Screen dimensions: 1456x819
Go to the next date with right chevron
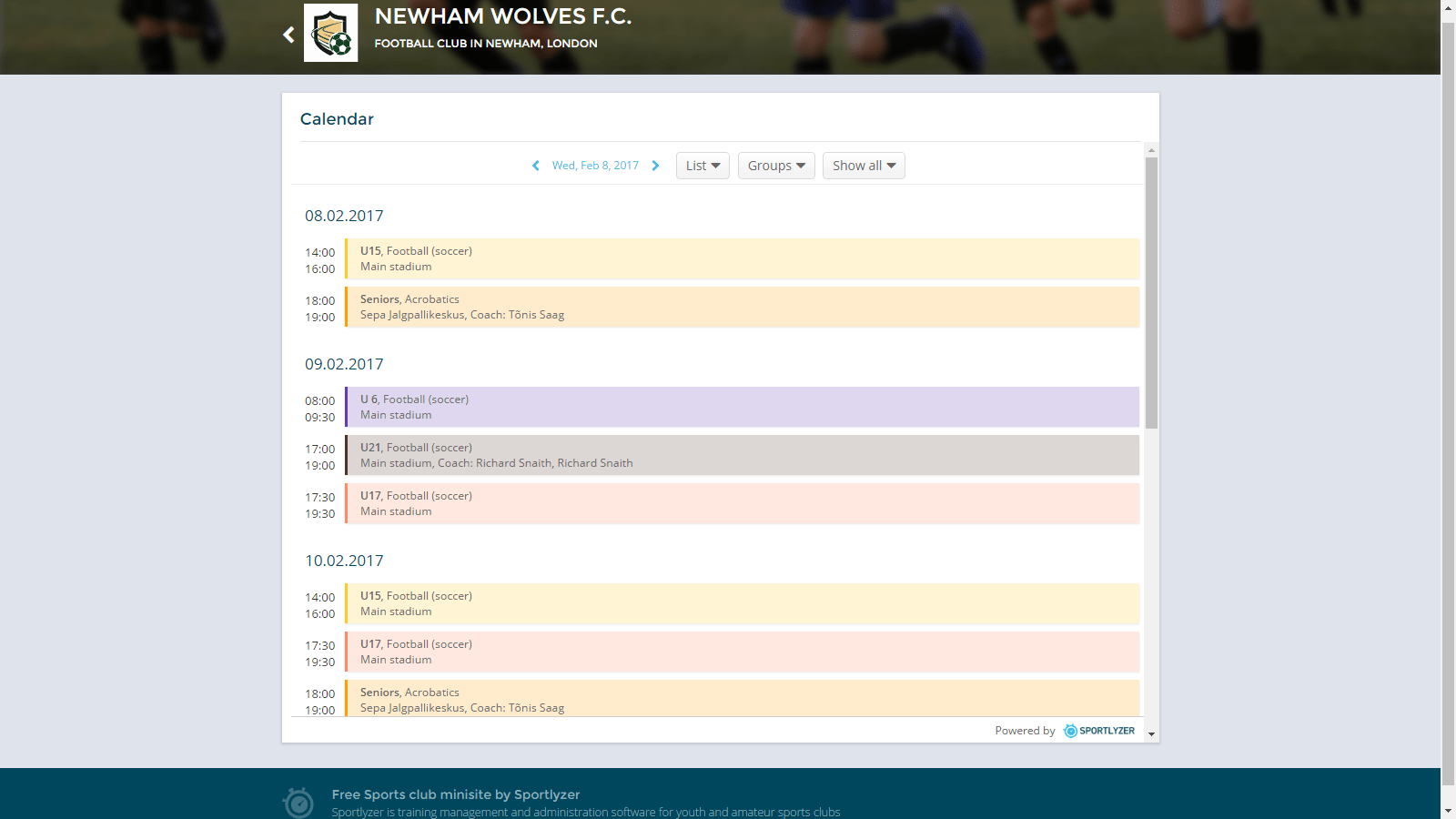click(655, 166)
